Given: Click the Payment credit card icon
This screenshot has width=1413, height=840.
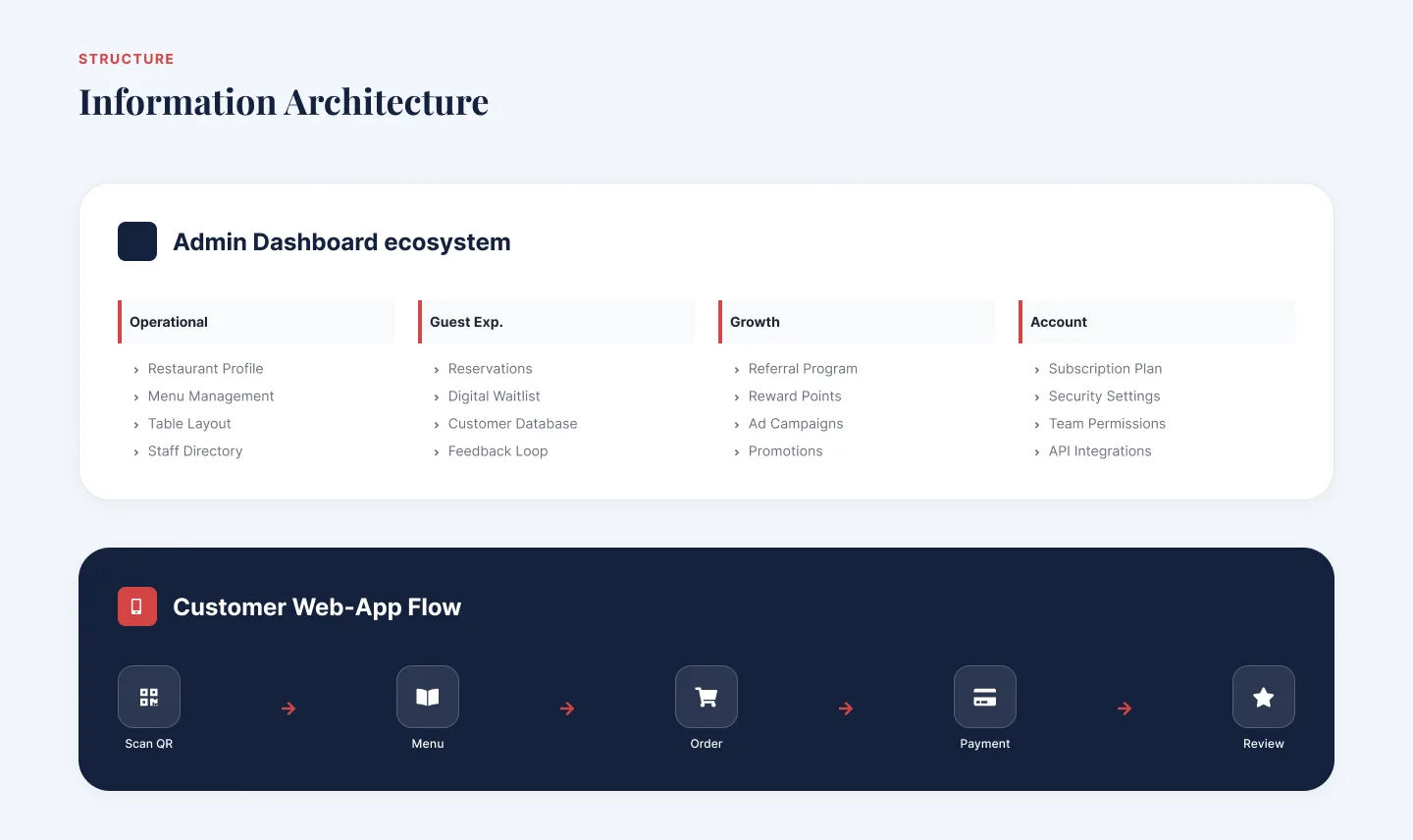Looking at the screenshot, I should pos(985,697).
